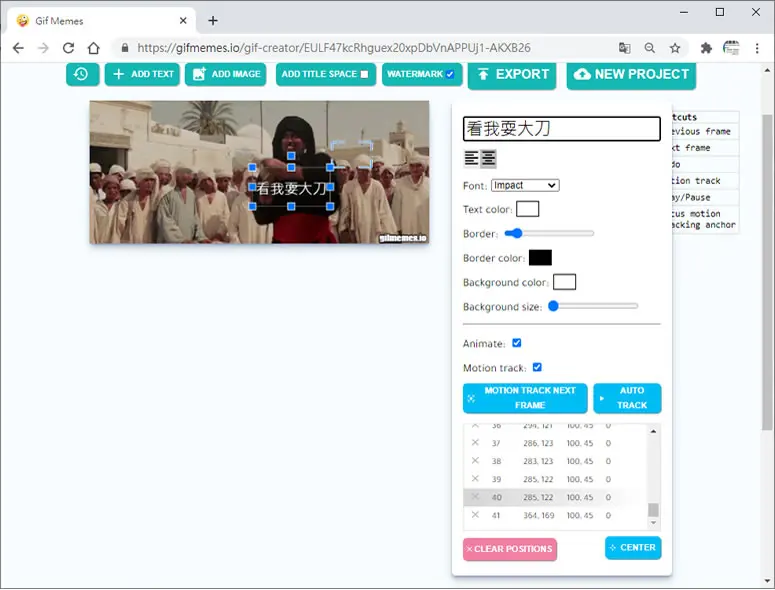Open a new browser tab
Screen dimensions: 775x590
[x=213, y=21]
